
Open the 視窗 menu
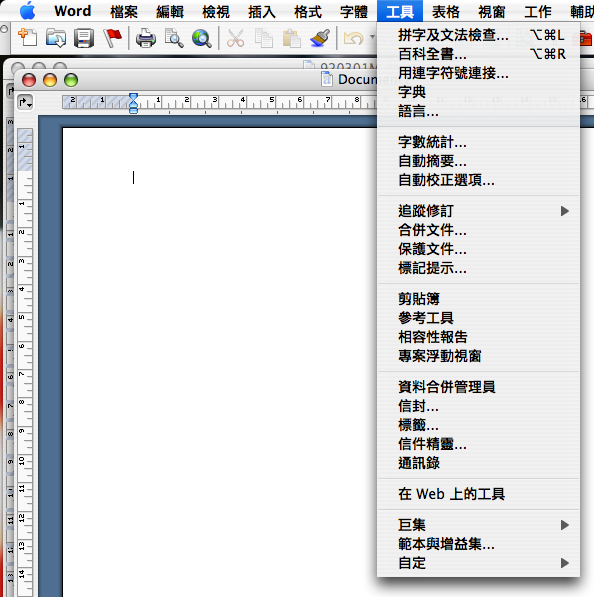coord(492,11)
